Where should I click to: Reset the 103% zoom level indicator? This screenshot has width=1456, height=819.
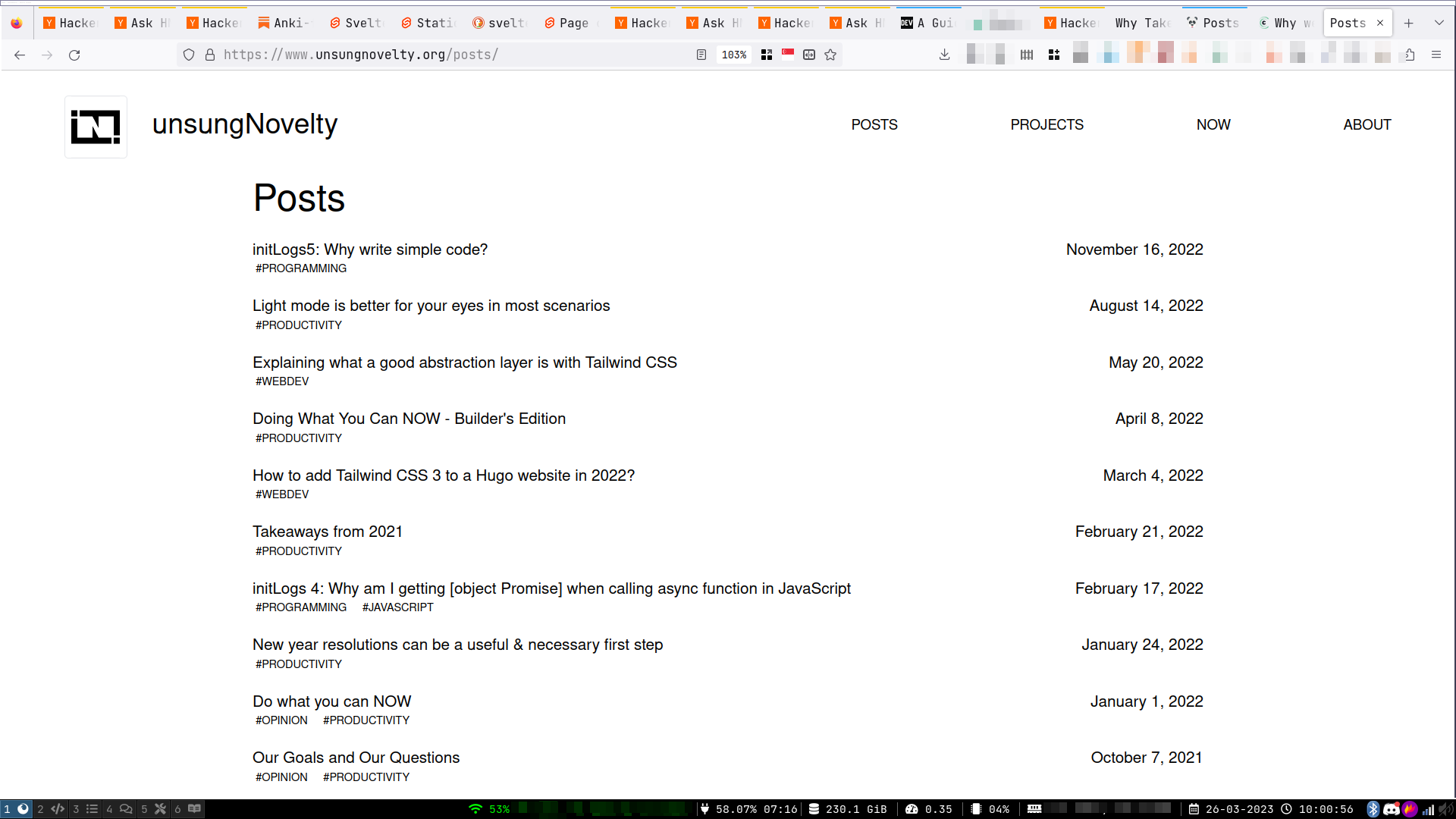733,55
